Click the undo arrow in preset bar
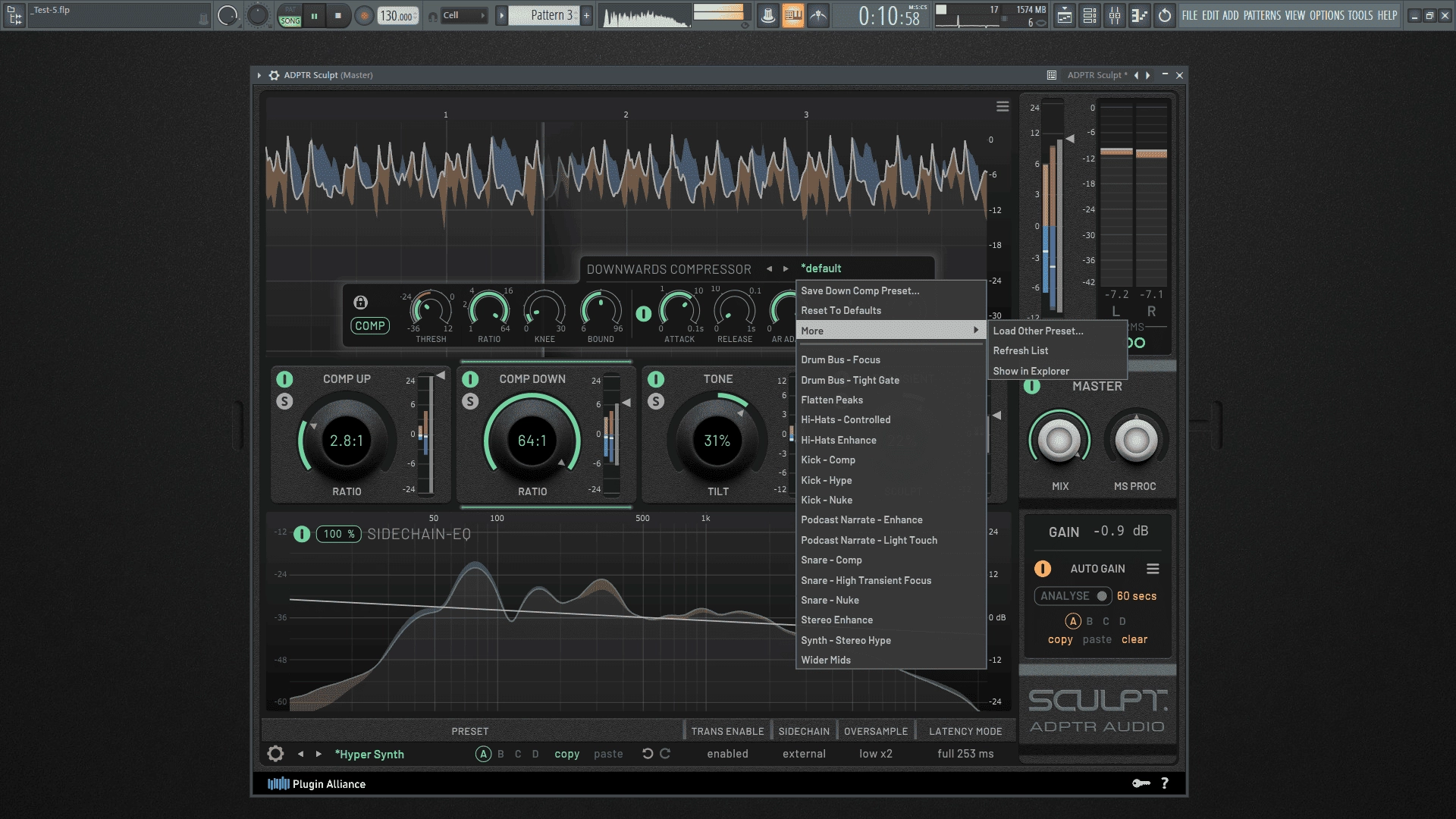This screenshot has height=819, width=1456. pos(648,754)
